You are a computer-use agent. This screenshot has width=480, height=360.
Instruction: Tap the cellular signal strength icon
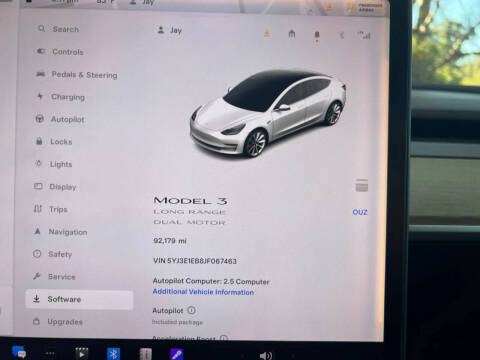click(x=364, y=35)
